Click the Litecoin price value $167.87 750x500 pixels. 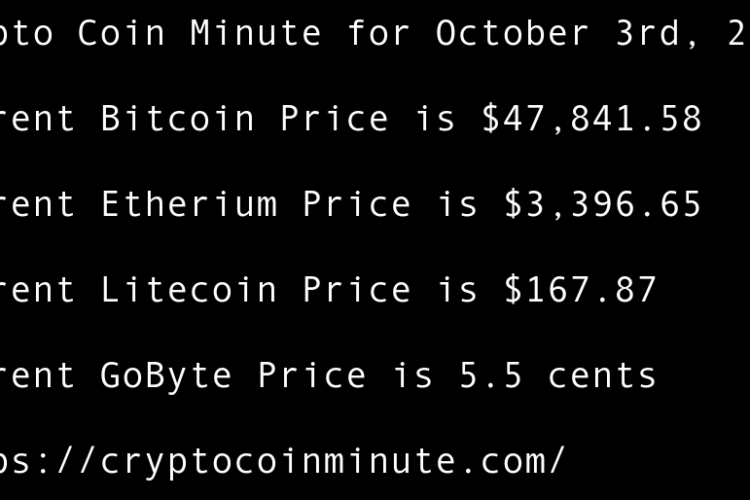580,290
